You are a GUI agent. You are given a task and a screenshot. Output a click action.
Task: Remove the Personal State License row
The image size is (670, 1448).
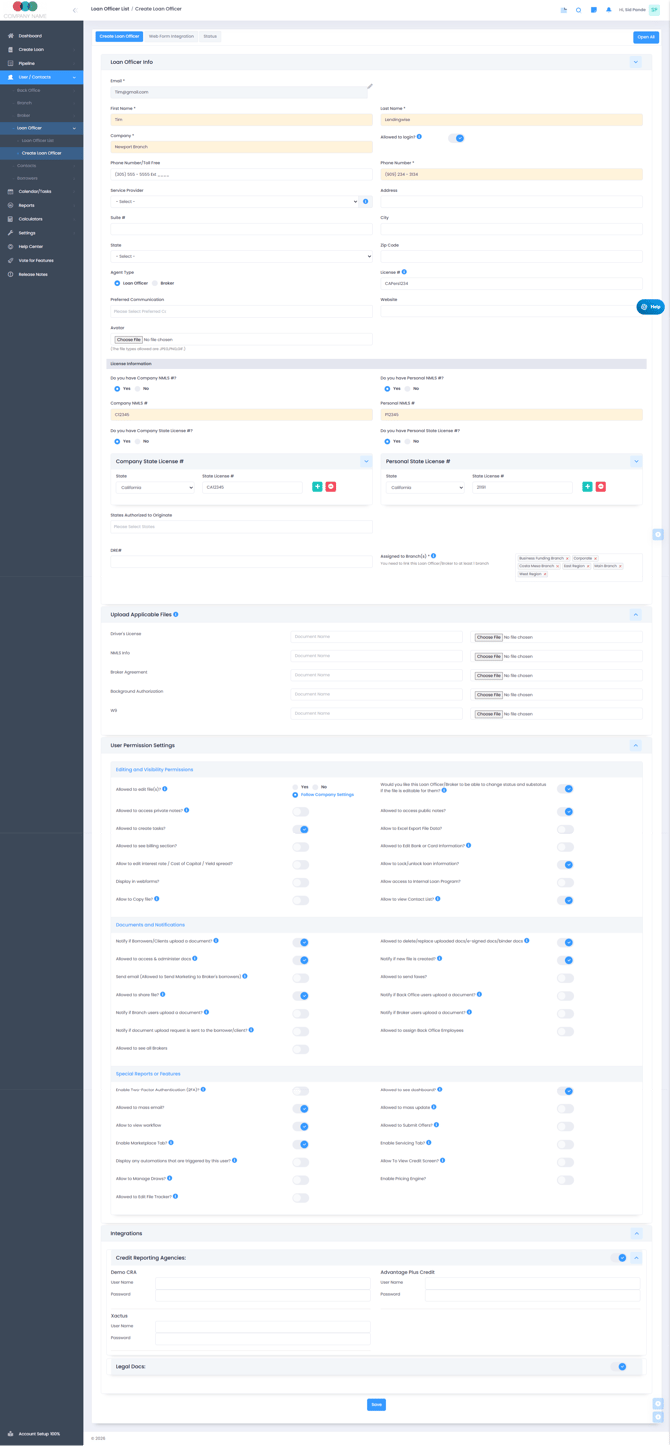click(x=601, y=487)
